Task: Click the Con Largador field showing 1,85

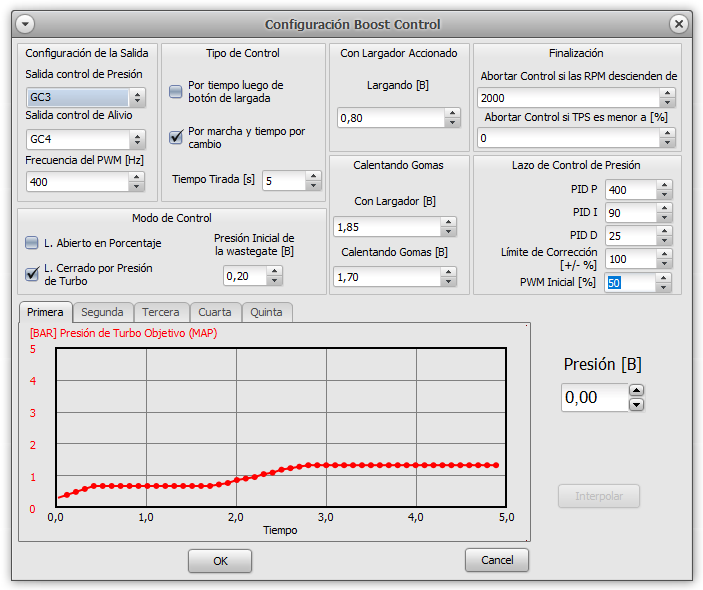Action: pyautogui.click(x=387, y=227)
